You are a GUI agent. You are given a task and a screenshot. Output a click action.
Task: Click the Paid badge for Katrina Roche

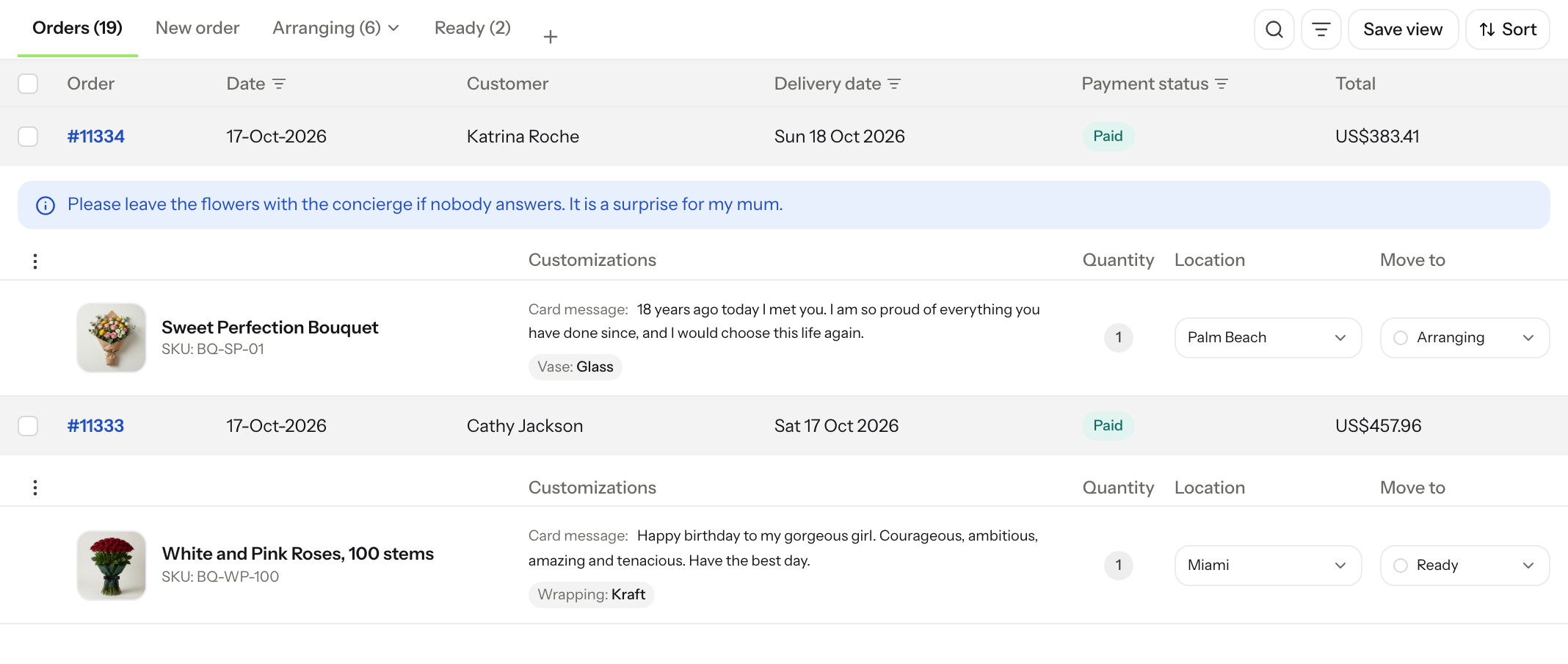1108,137
